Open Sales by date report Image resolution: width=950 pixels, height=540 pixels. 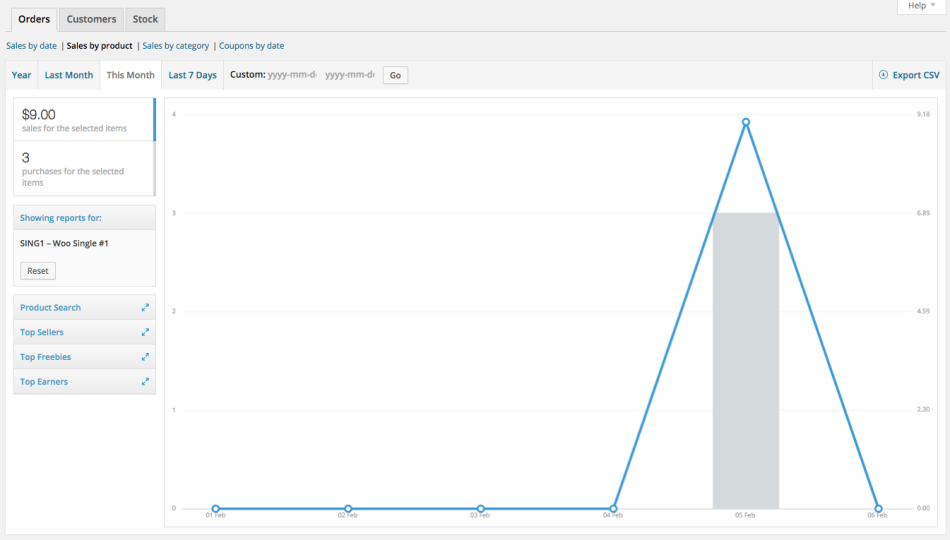31,46
